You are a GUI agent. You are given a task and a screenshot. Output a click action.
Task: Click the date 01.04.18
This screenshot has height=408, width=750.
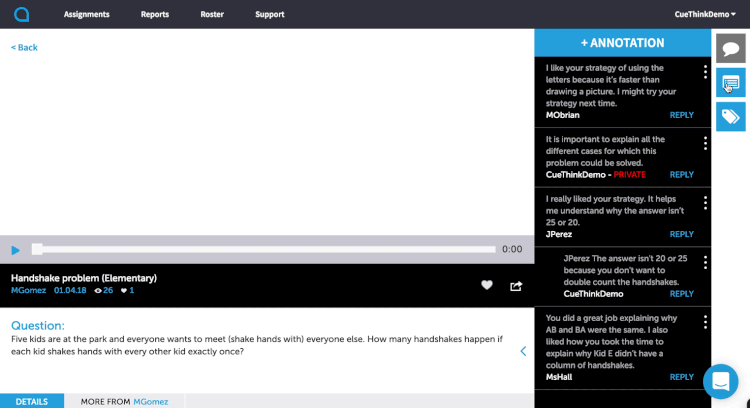tap(70, 290)
